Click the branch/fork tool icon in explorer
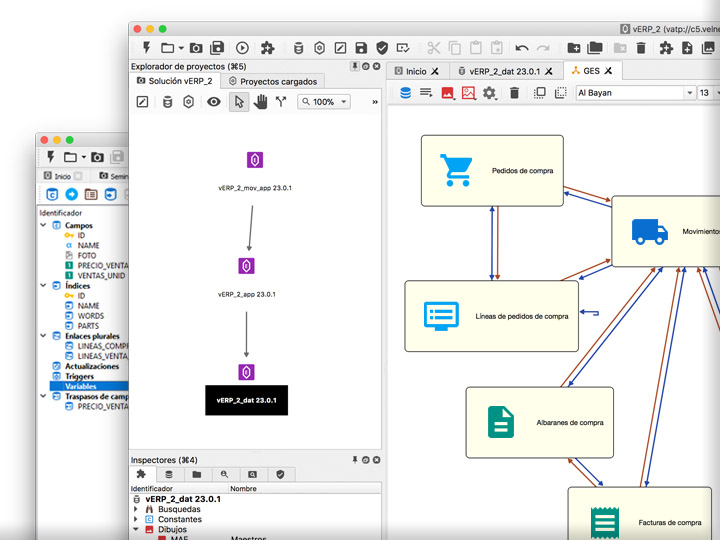Viewport: 720px width, 540px height. click(281, 101)
